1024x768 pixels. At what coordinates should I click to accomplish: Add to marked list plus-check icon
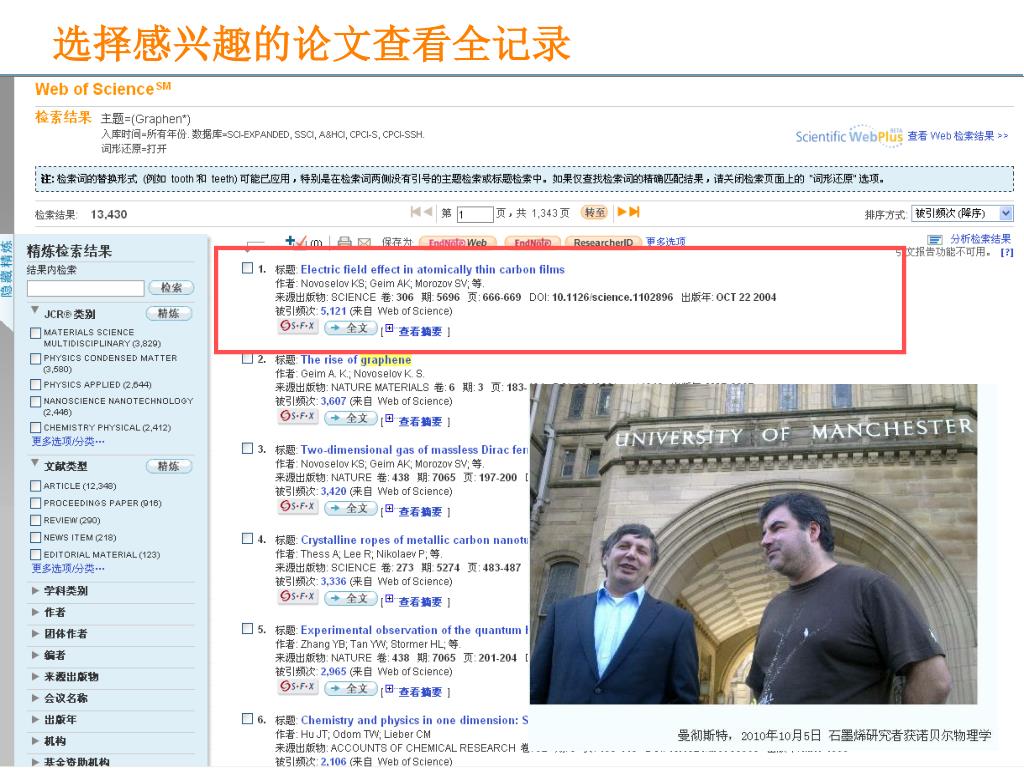tap(295, 242)
